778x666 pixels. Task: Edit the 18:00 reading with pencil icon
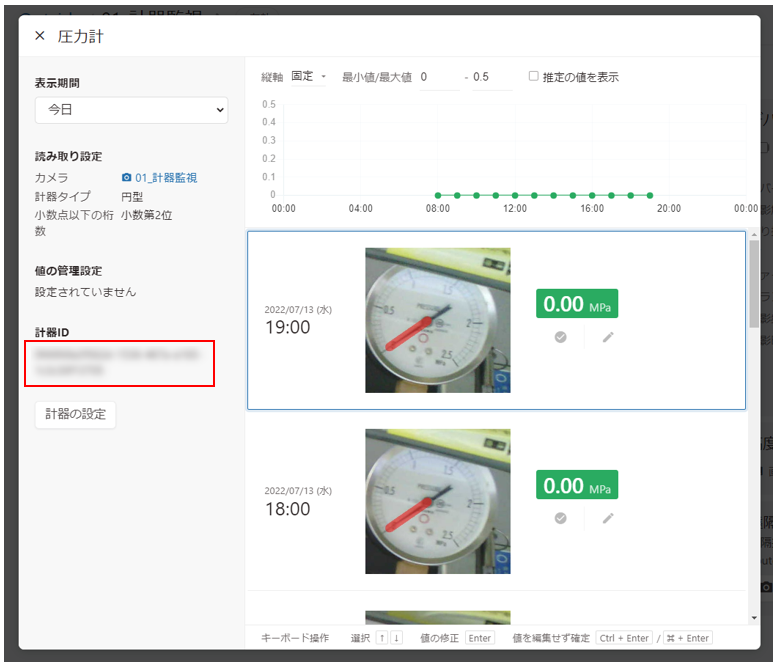(x=608, y=519)
